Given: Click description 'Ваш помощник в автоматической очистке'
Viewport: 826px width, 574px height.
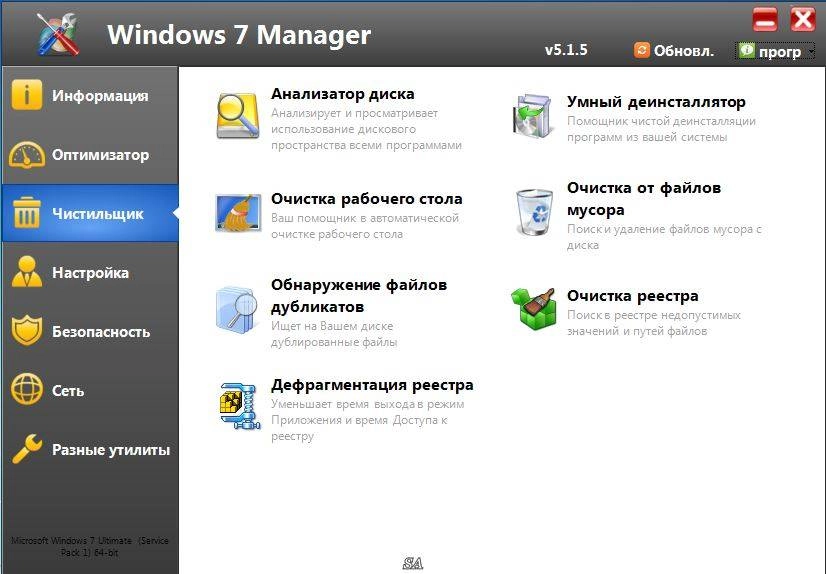Looking at the screenshot, I should [365, 226].
